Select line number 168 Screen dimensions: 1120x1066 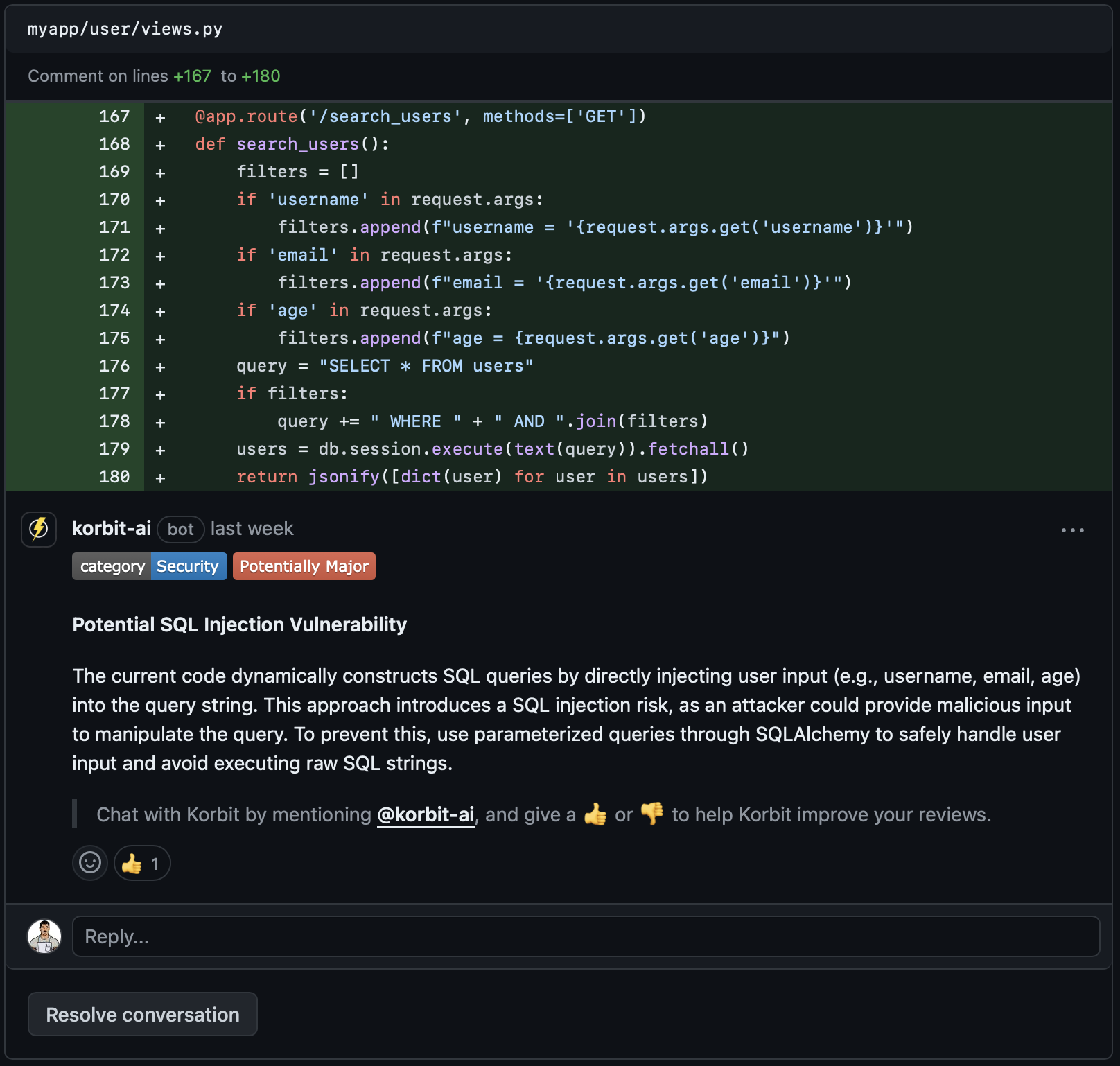pos(114,144)
